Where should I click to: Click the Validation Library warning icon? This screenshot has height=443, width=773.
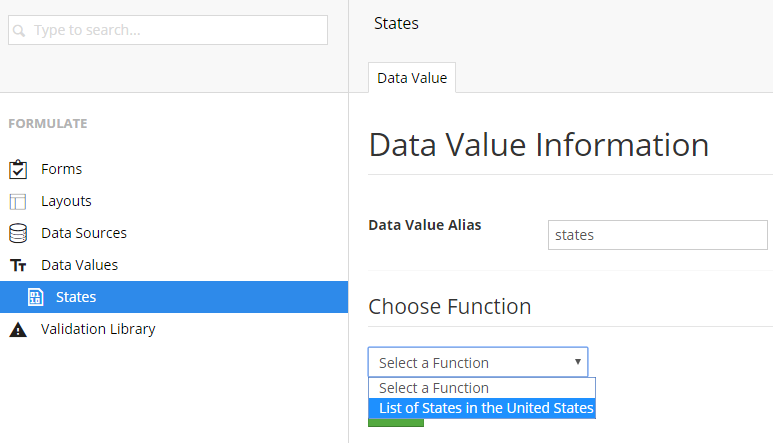(18, 329)
